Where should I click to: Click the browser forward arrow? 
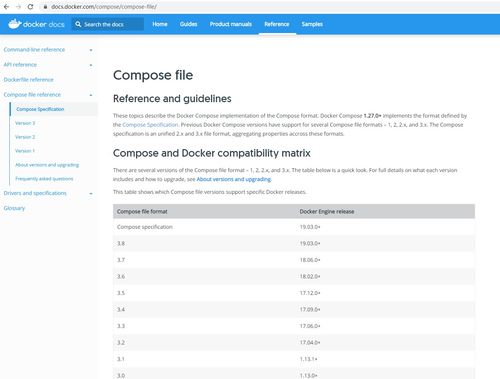click(18, 7)
